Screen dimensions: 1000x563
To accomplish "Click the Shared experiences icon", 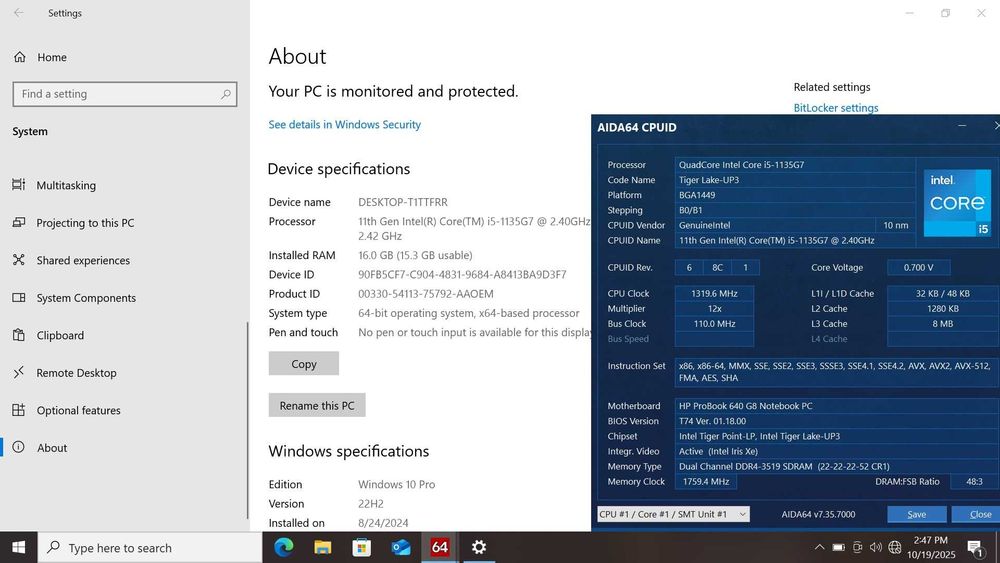I will pyautogui.click(x=18, y=260).
